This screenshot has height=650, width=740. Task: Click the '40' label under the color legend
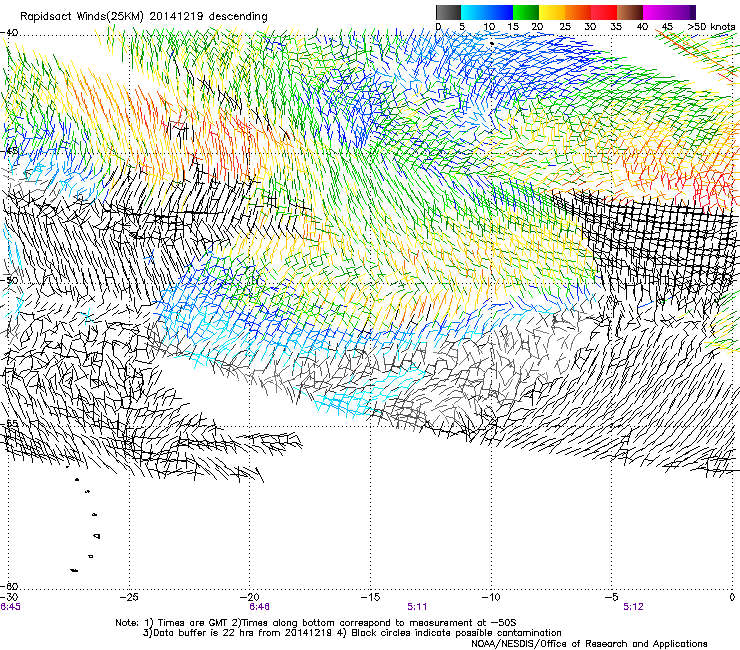click(642, 27)
